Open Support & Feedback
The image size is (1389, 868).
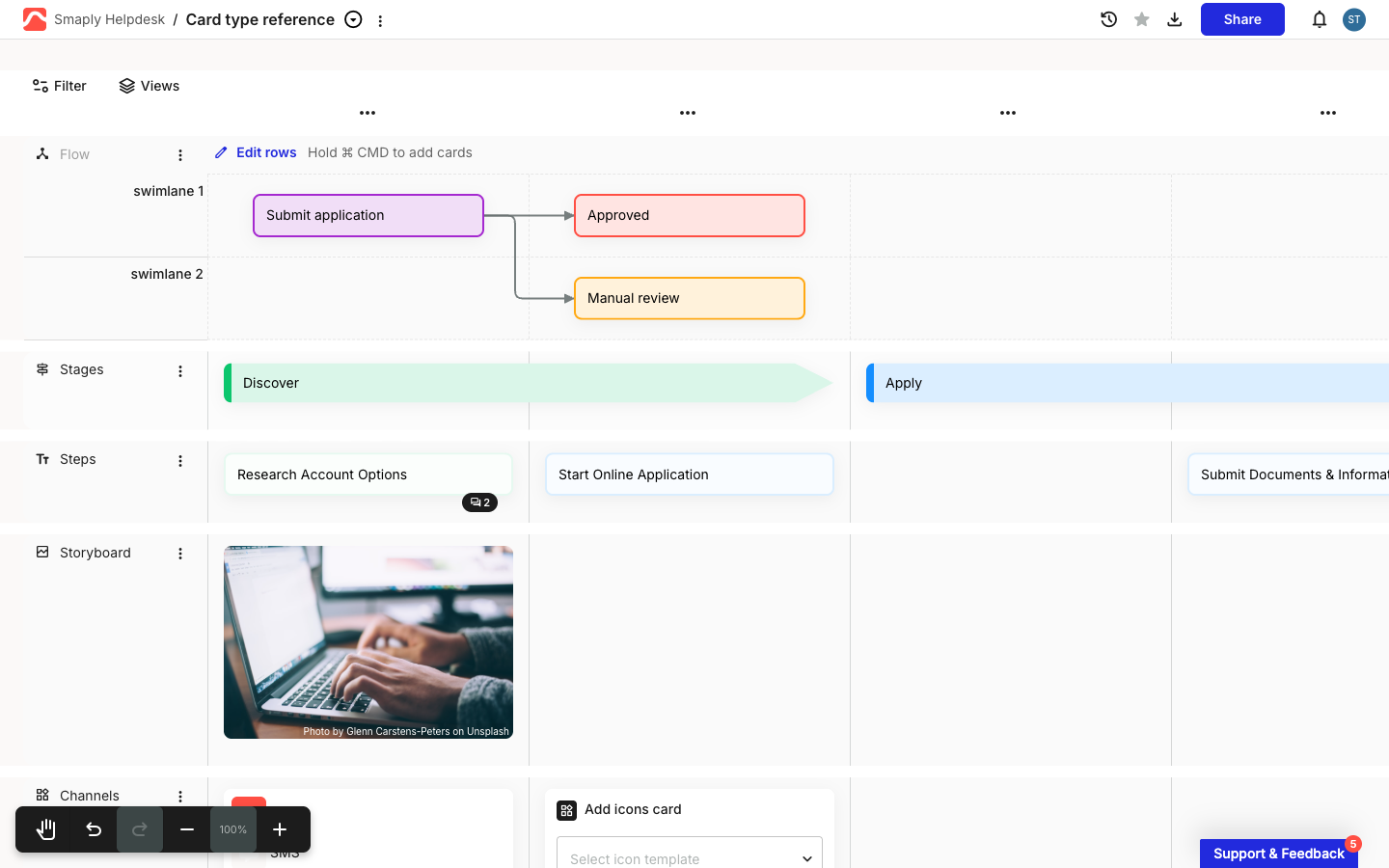tap(1279, 854)
